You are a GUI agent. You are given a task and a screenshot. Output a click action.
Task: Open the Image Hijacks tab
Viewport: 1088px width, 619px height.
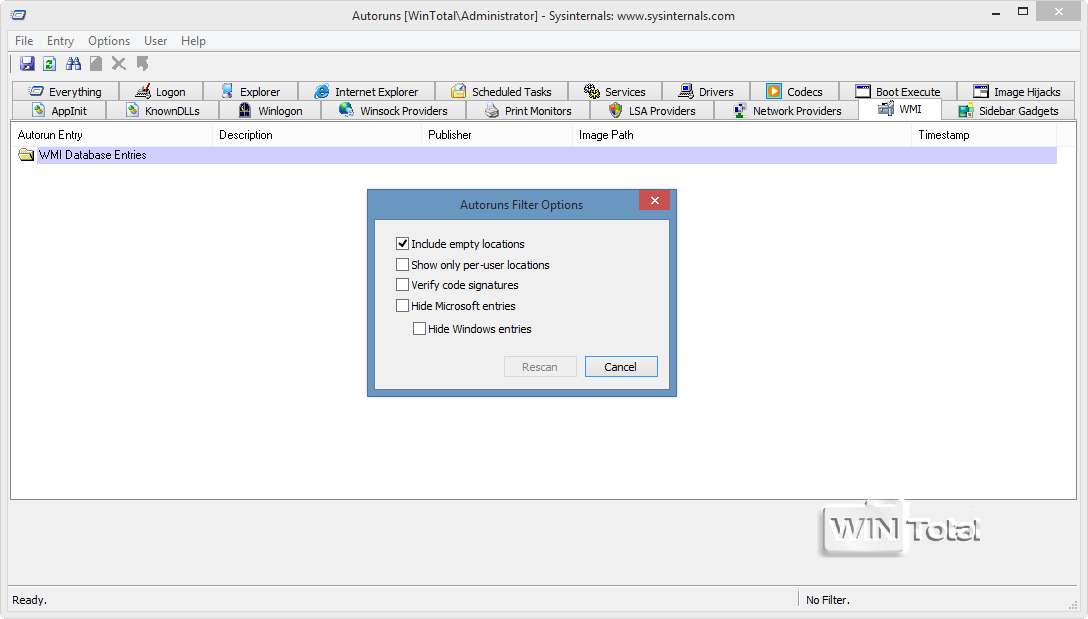1017,92
